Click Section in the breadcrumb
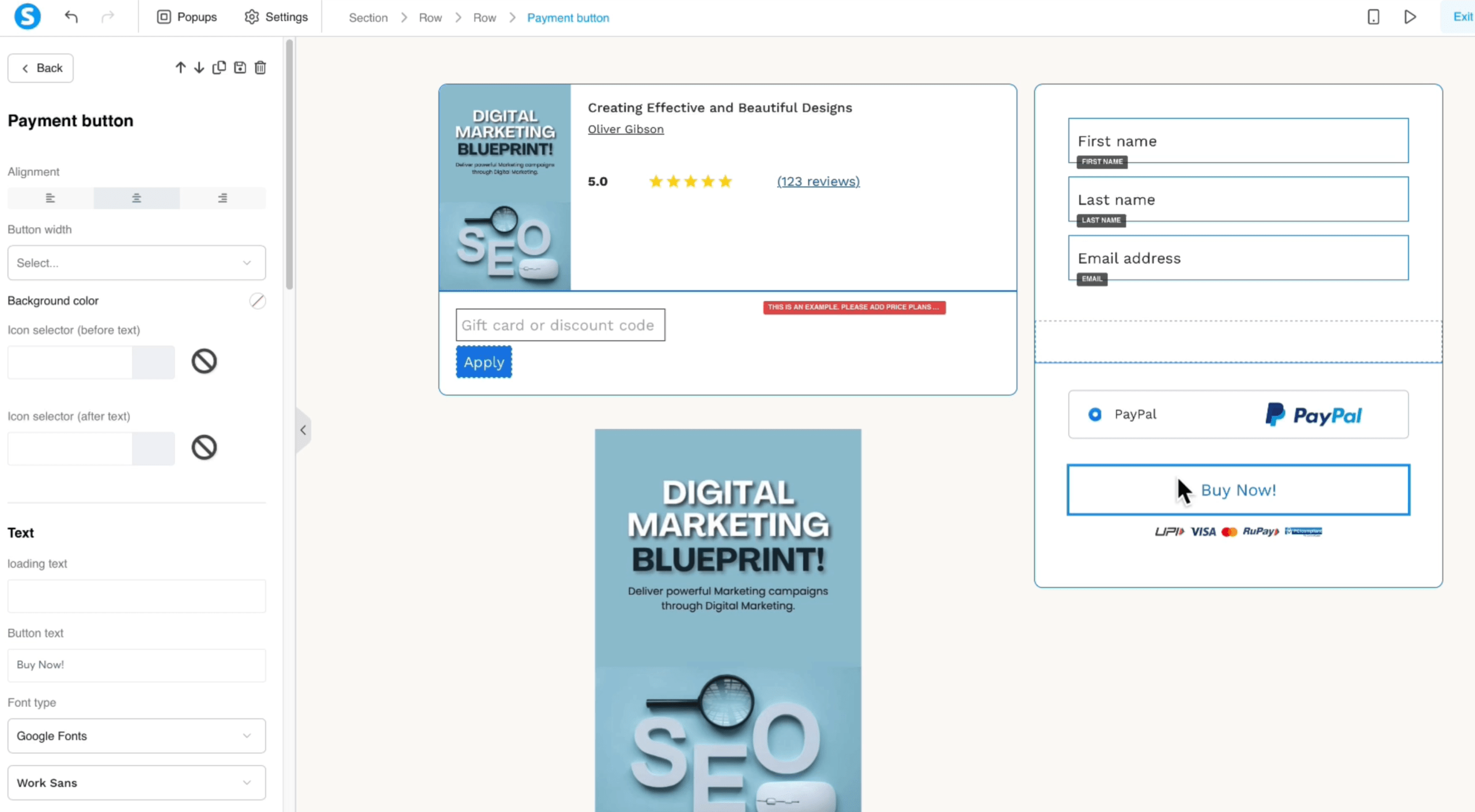 (368, 18)
